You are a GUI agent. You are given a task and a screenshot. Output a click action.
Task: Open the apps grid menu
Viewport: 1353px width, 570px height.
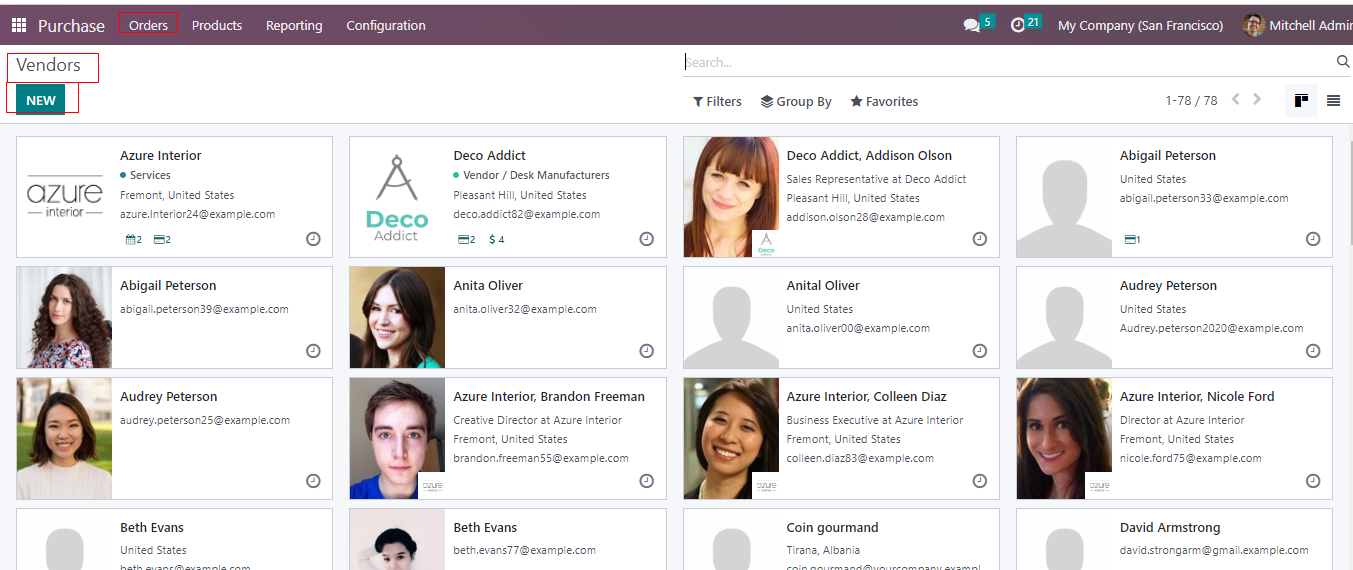click(x=19, y=26)
